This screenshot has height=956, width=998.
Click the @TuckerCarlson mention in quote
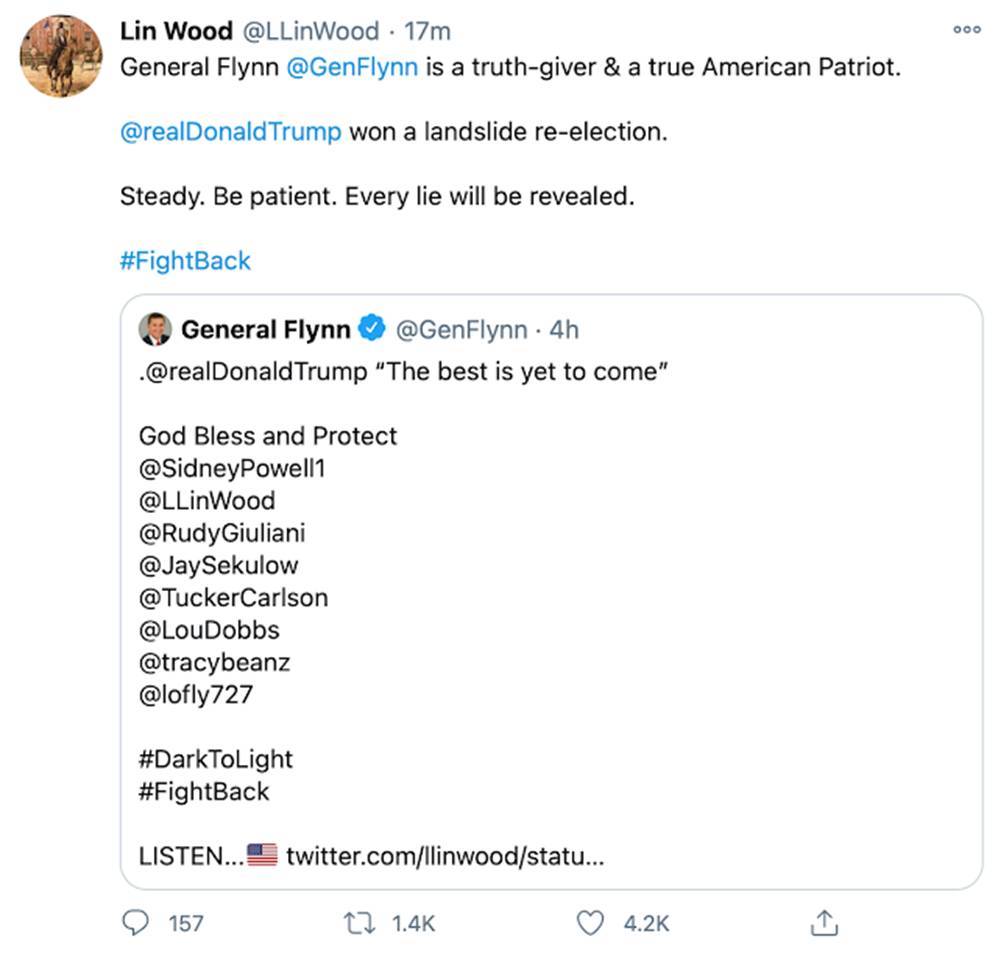click(234, 598)
